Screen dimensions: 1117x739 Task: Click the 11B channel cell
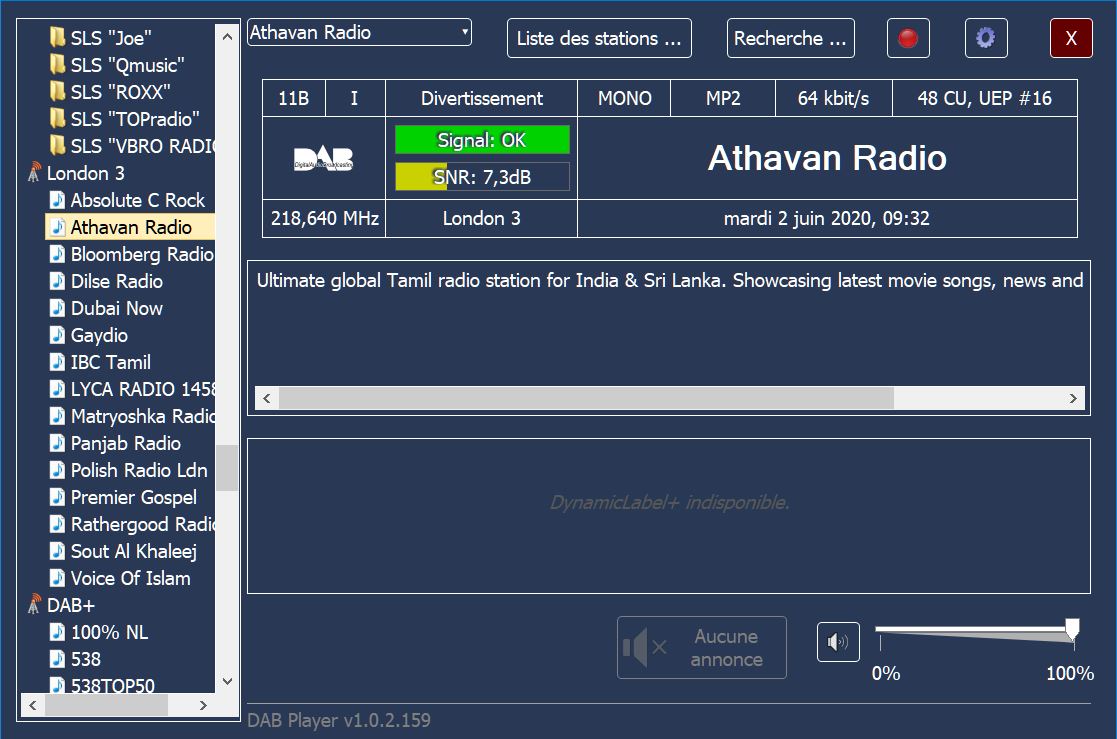(x=293, y=98)
